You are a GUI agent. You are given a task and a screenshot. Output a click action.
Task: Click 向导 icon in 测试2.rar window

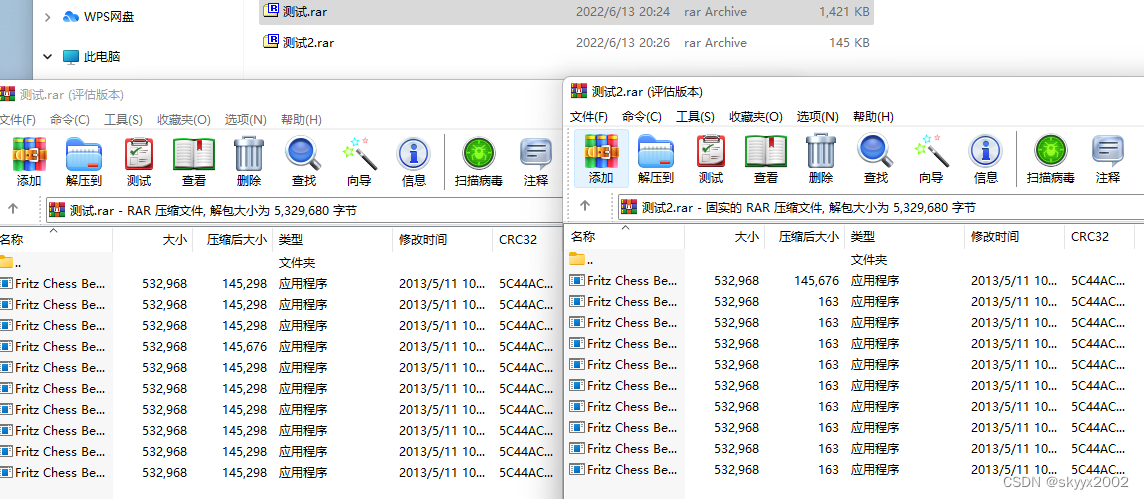point(931,159)
